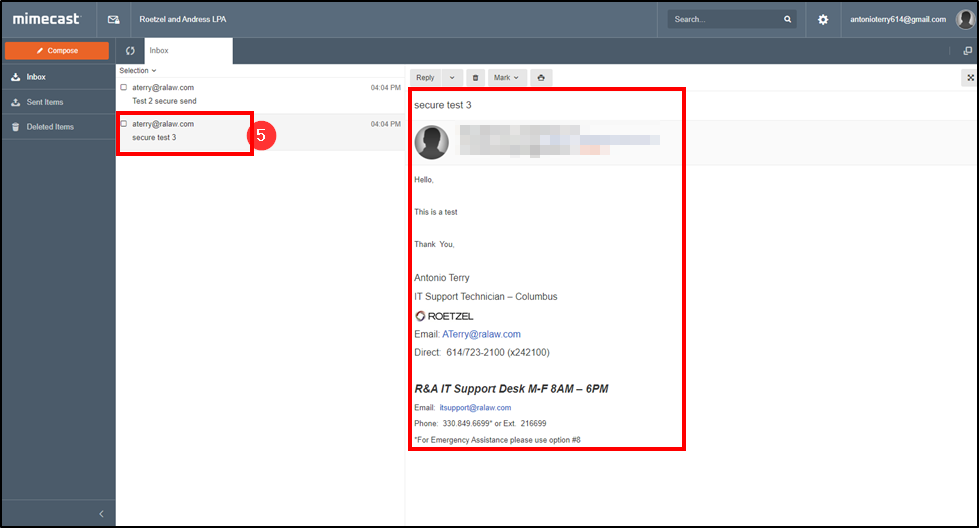Close the message reading pane
The width and height of the screenshot is (979, 528).
pyautogui.click(x=970, y=77)
